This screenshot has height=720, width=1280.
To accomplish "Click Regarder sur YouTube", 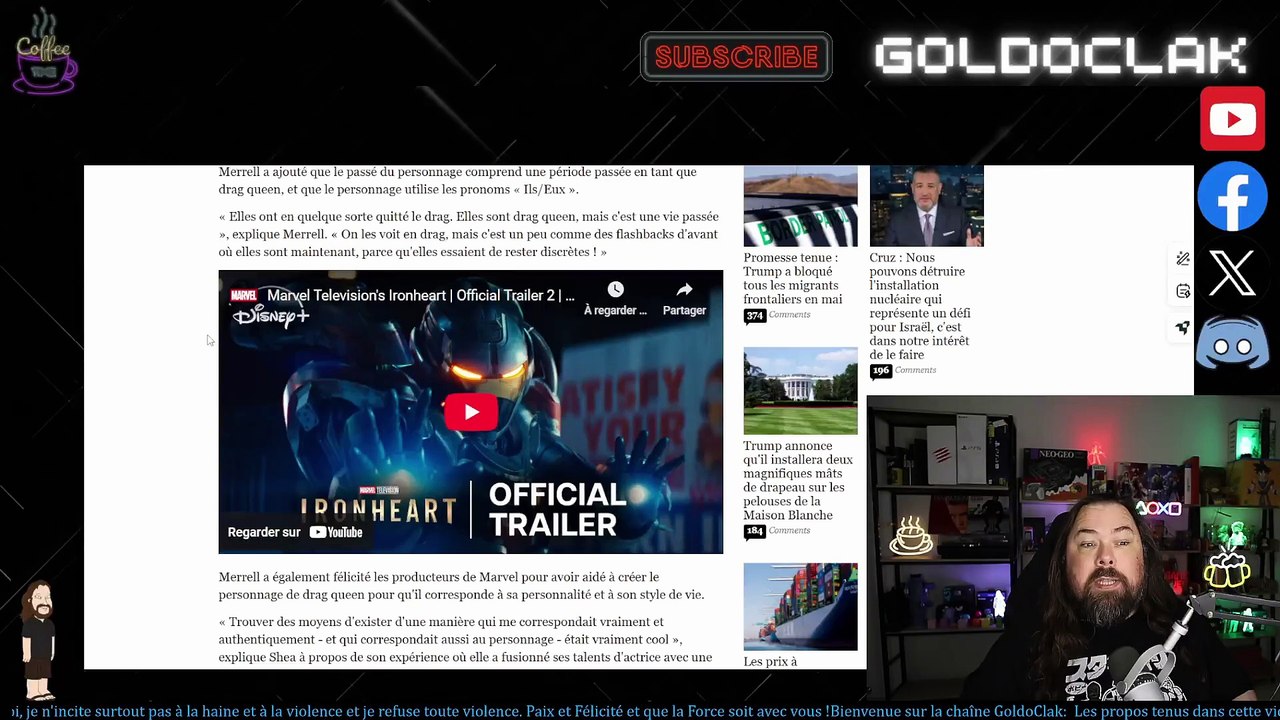I will (x=295, y=532).
